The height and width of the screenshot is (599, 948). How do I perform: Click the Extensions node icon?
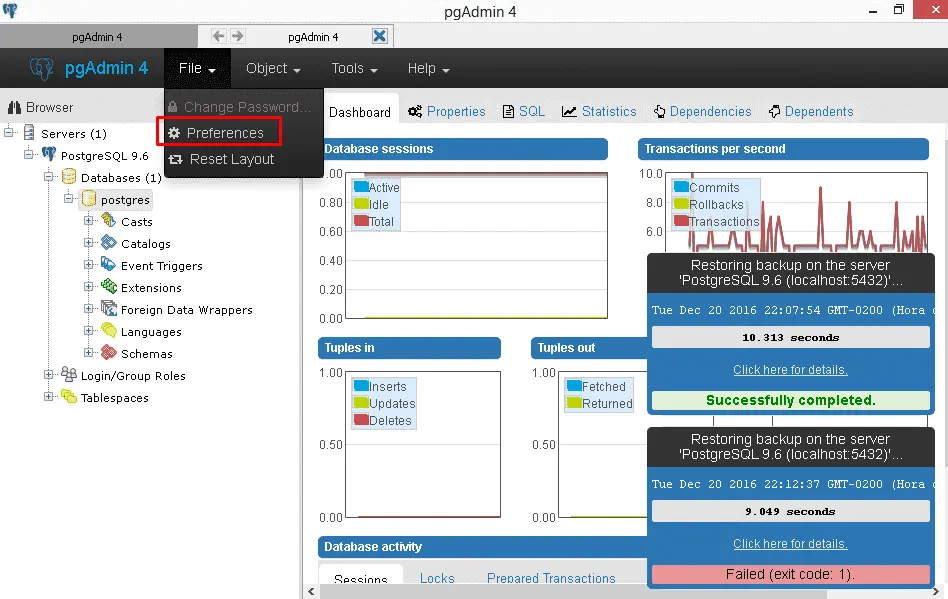[x=109, y=287]
